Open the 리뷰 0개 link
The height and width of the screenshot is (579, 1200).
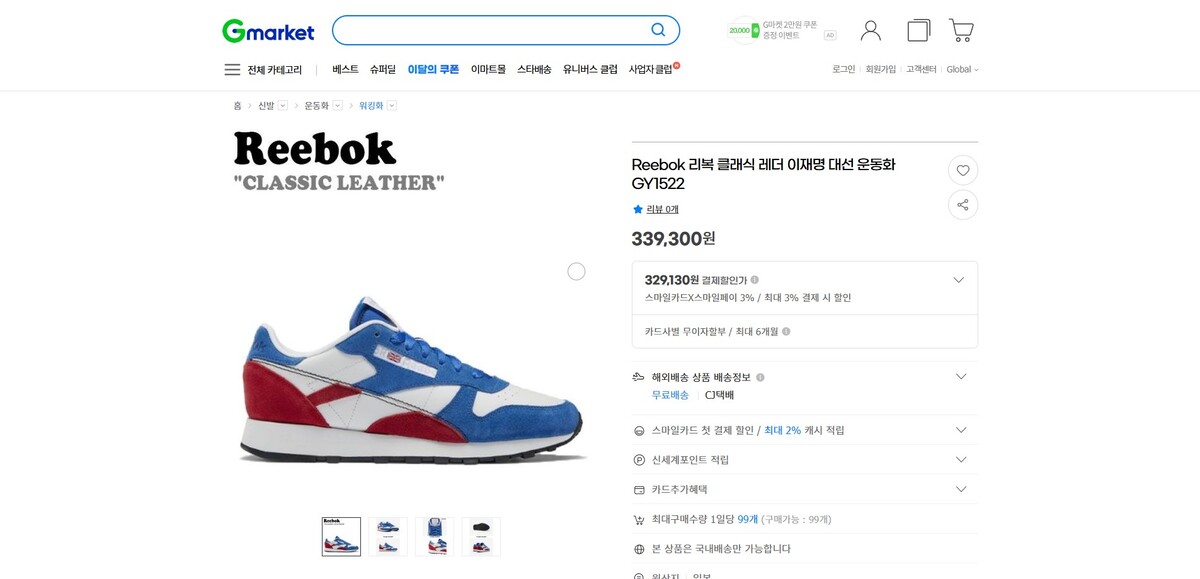click(662, 209)
